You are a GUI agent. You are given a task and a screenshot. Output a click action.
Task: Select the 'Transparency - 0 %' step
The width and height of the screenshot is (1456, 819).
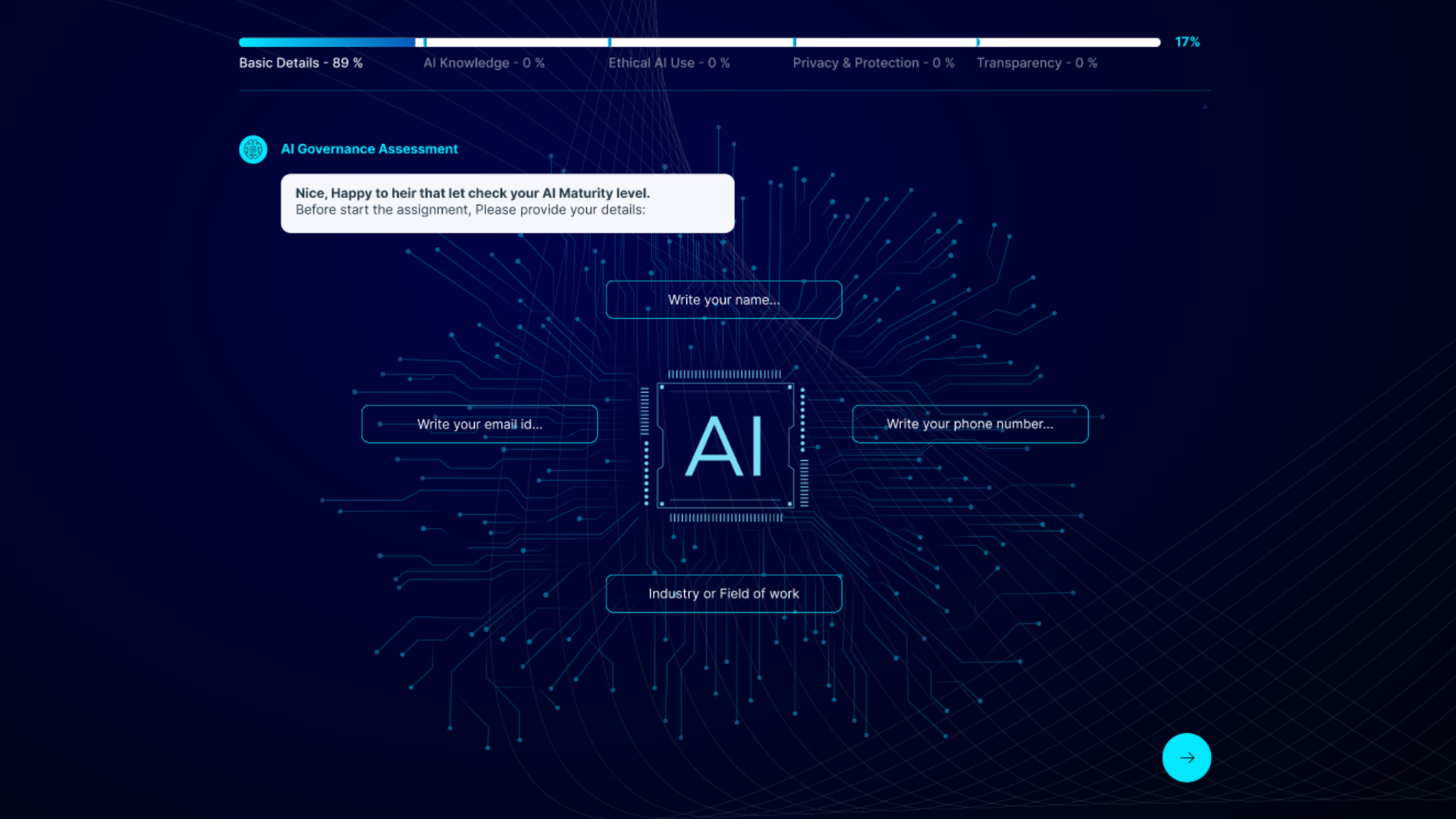click(1037, 63)
